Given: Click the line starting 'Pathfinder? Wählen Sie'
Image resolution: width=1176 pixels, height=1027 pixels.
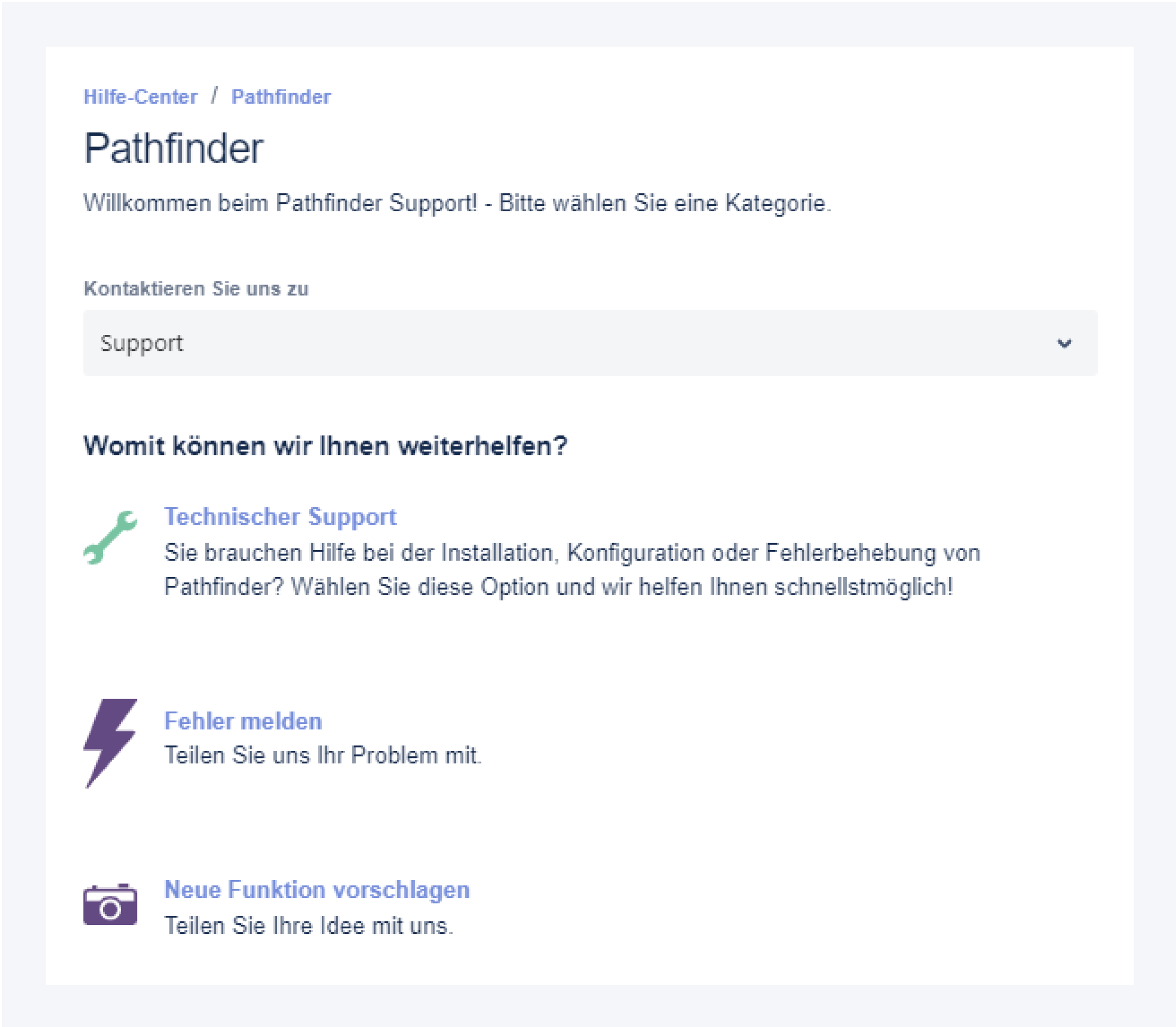Looking at the screenshot, I should 558,587.
